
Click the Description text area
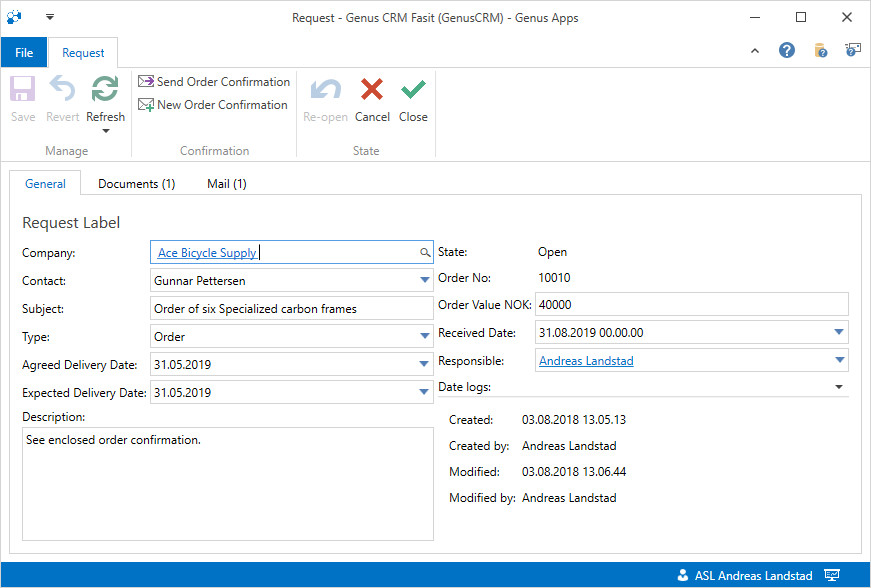pos(228,484)
